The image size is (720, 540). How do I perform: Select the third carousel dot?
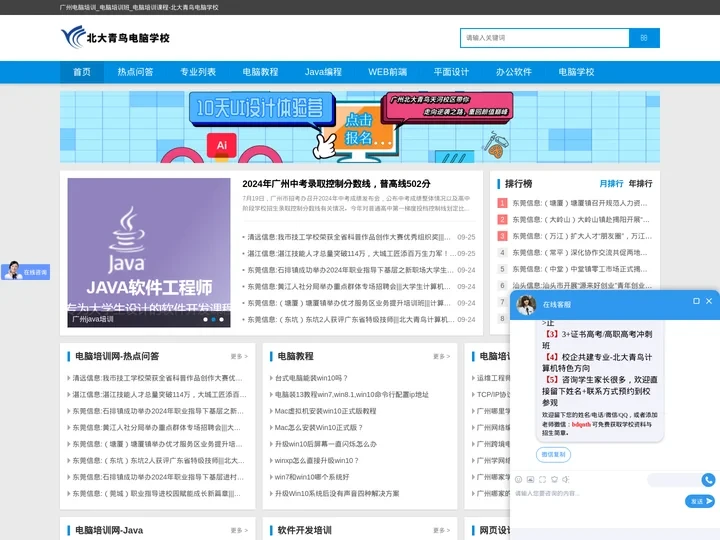[x=221, y=319]
